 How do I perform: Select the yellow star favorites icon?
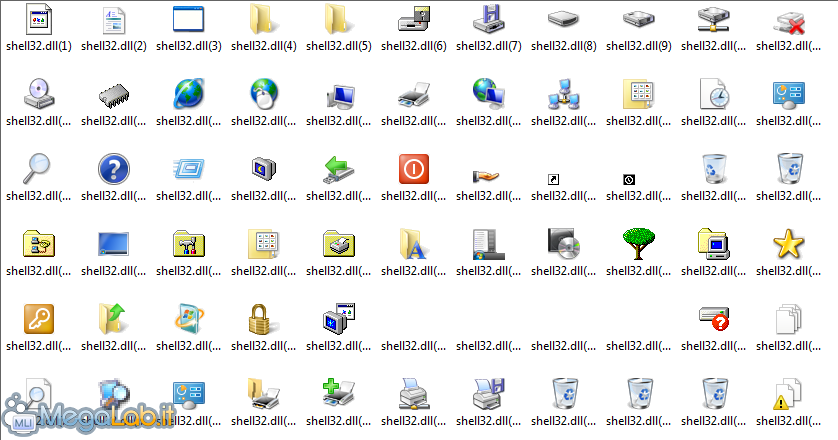pos(789,244)
